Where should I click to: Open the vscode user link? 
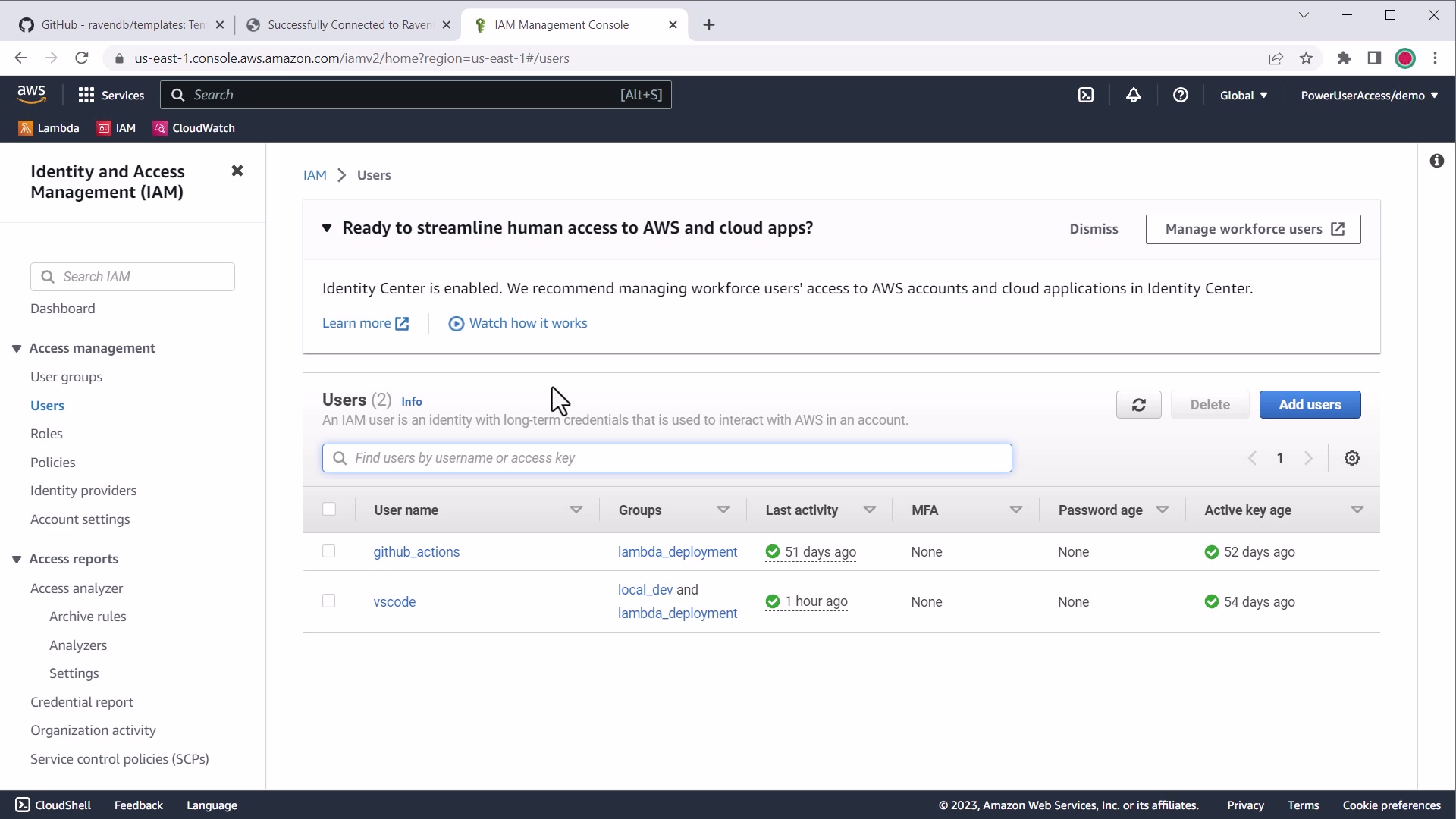pos(394,602)
